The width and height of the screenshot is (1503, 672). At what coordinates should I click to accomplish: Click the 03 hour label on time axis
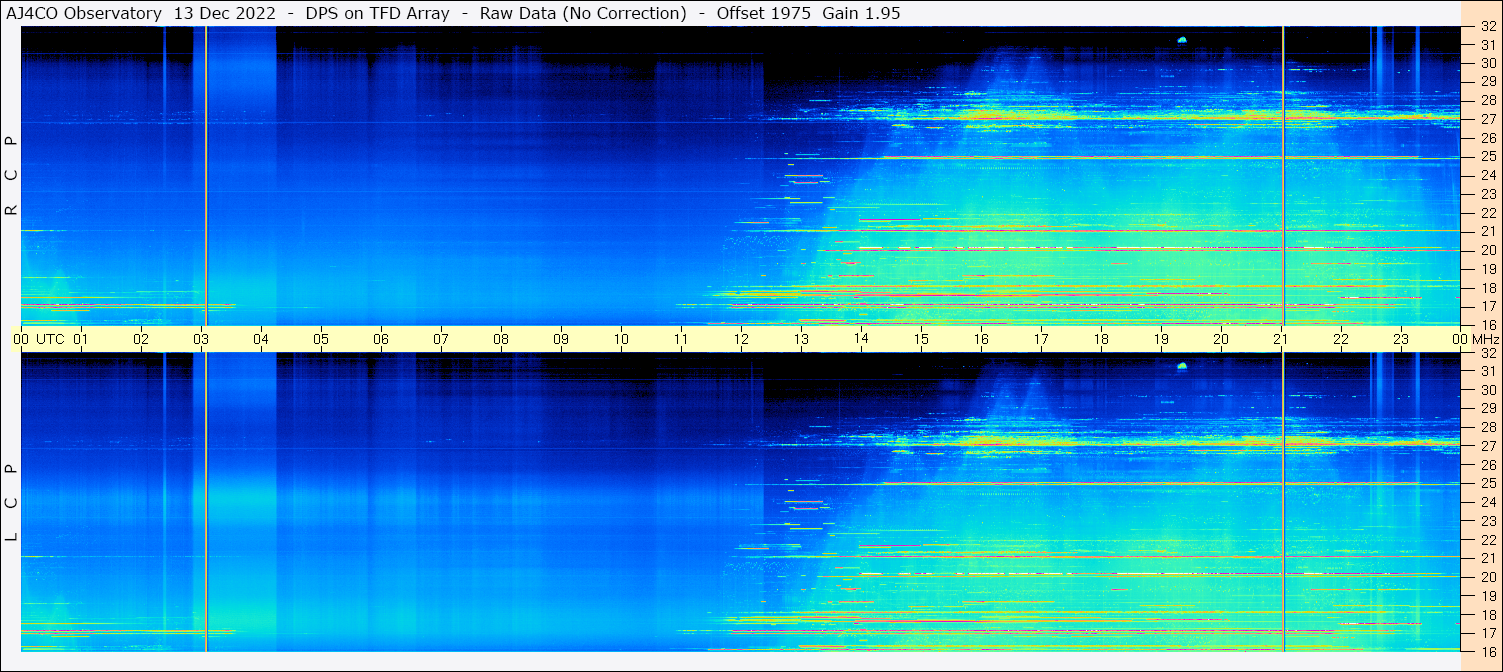[x=201, y=339]
